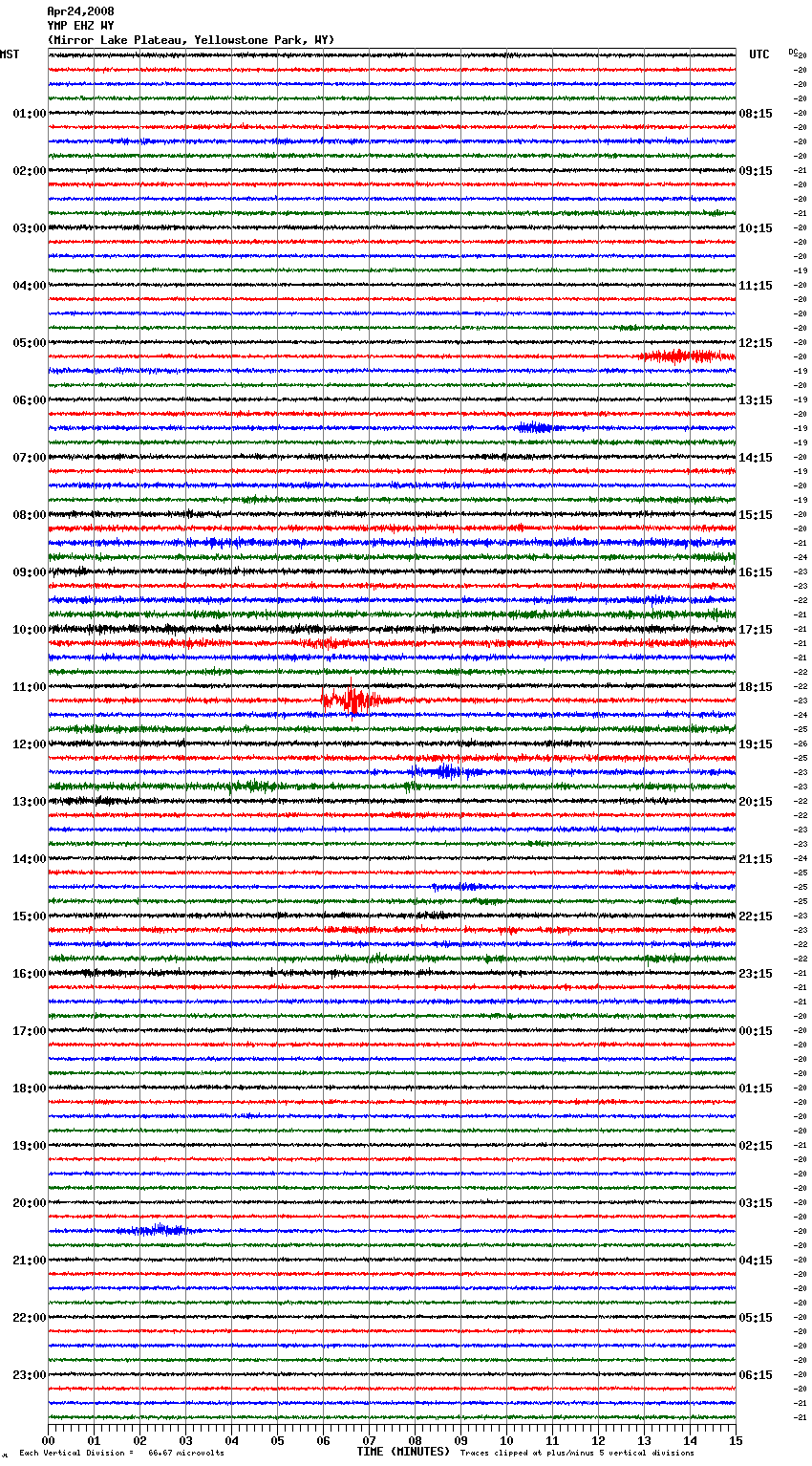This screenshot has height=1466, width=812.
Task: Select the 04:00 MST row label
Action: (x=29, y=286)
